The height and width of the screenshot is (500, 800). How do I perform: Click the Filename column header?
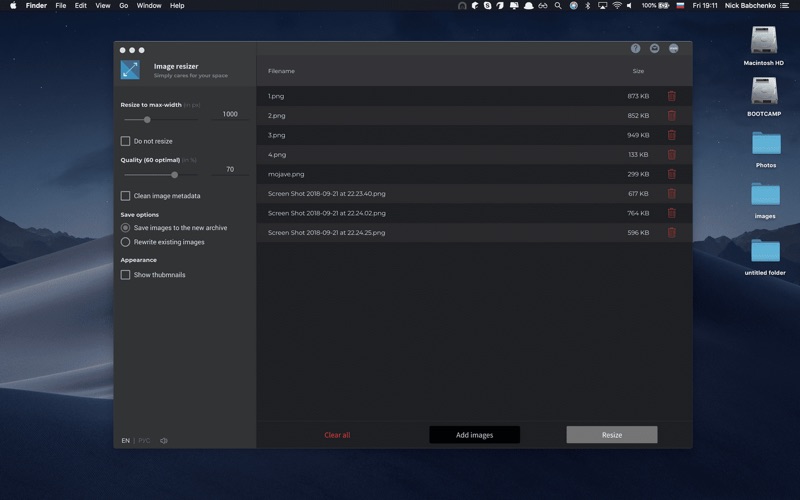coord(281,71)
